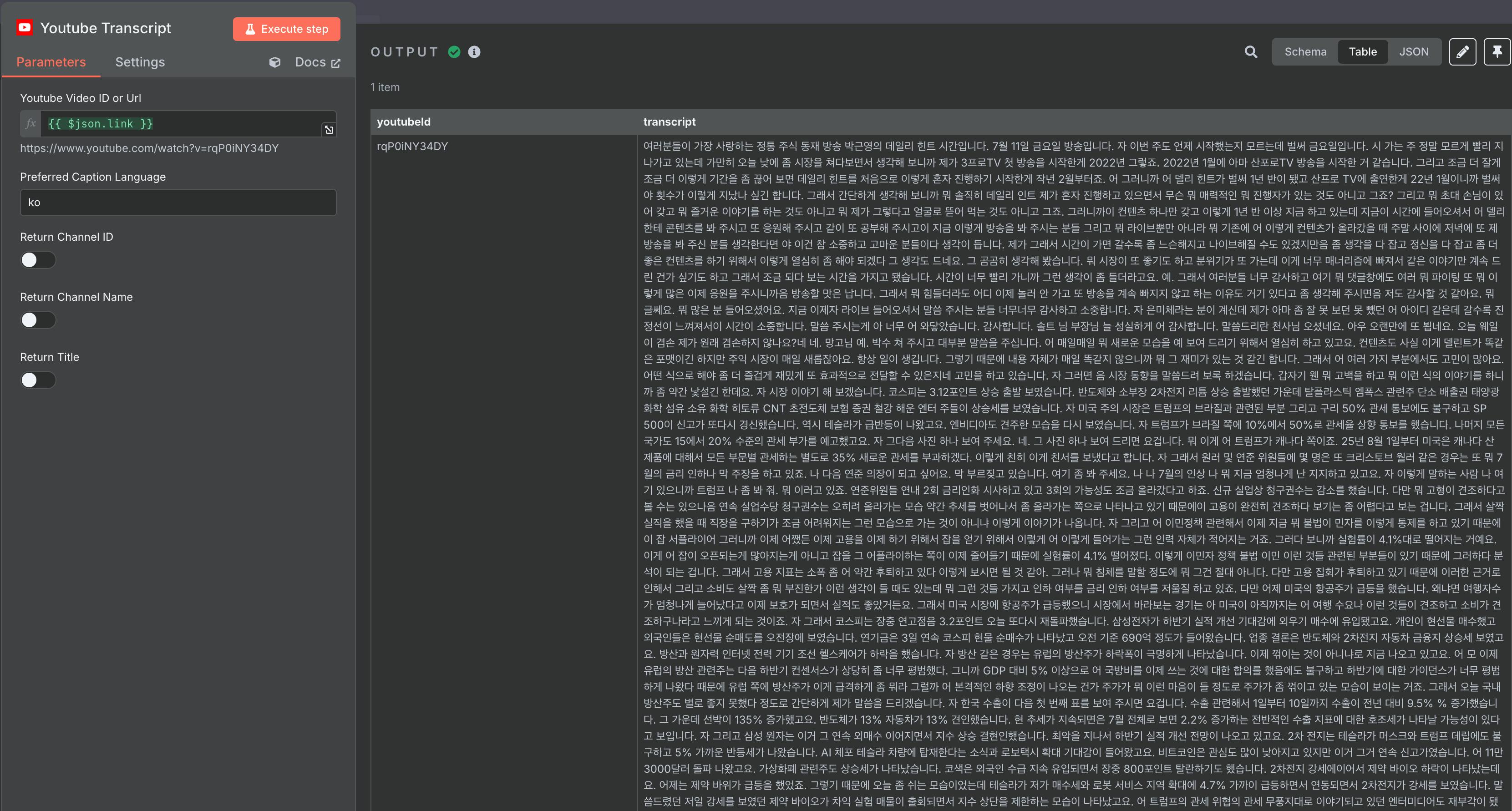Select the rqP0iNY34DY cell value
The image size is (1512, 811).
point(412,146)
